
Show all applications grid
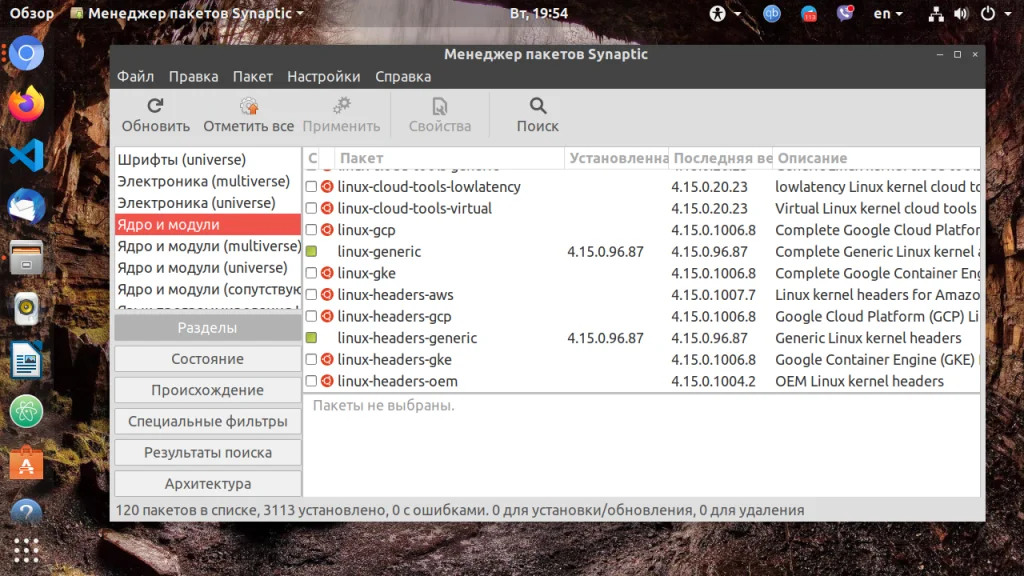(x=26, y=551)
